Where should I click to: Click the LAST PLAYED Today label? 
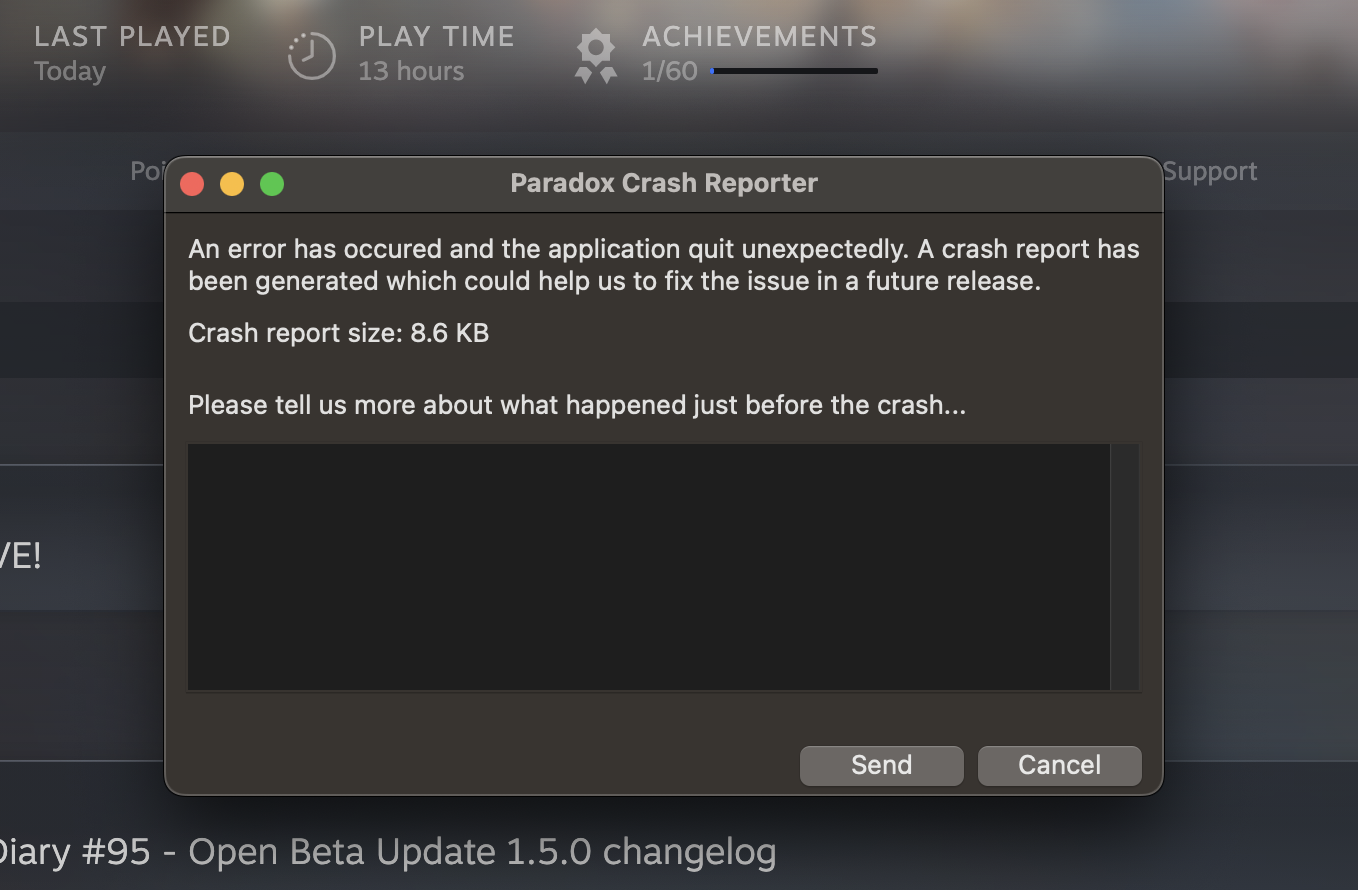pos(132,54)
